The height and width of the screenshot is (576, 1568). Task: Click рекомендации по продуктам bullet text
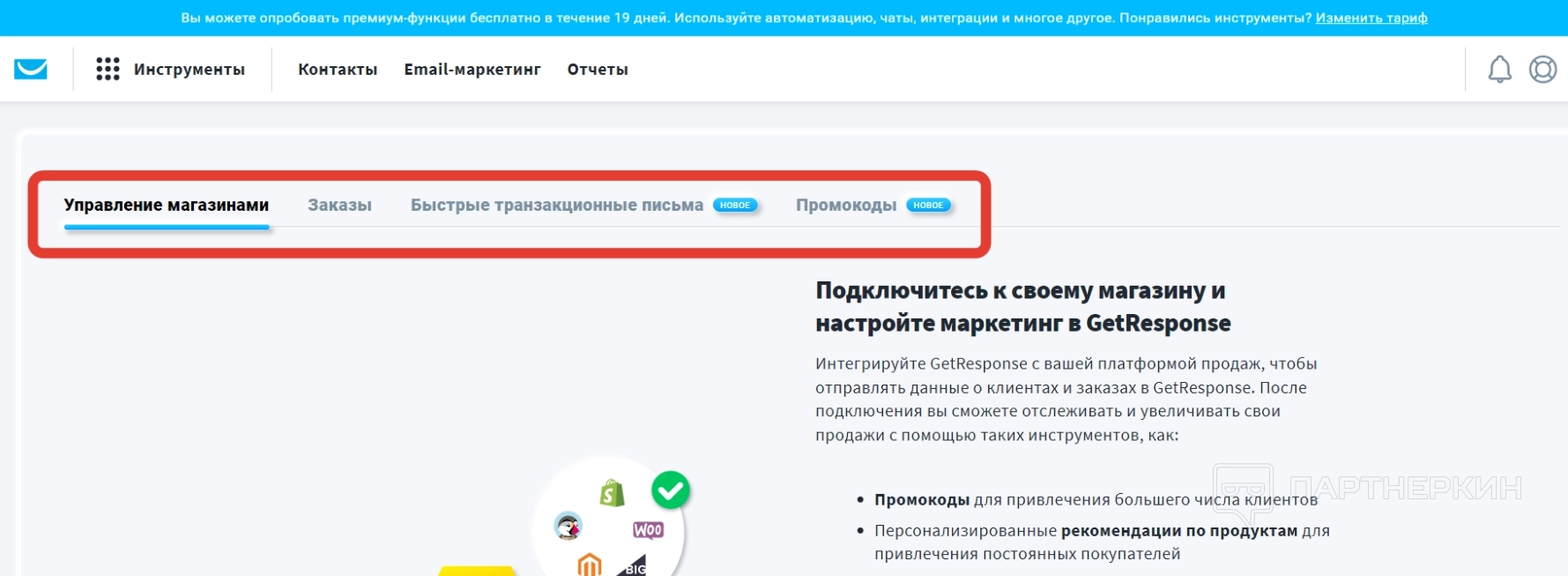(1179, 531)
